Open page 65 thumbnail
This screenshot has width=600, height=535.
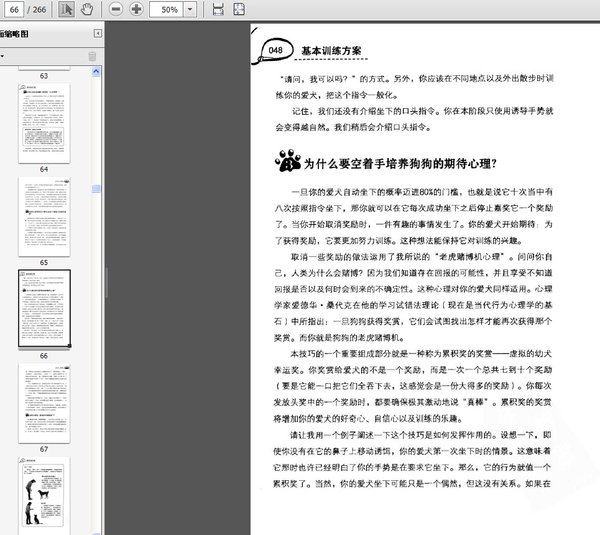click(x=44, y=217)
